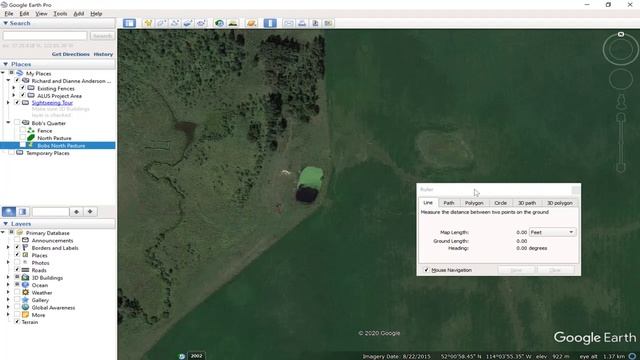
Task: Click the Search button
Action: pos(102,36)
